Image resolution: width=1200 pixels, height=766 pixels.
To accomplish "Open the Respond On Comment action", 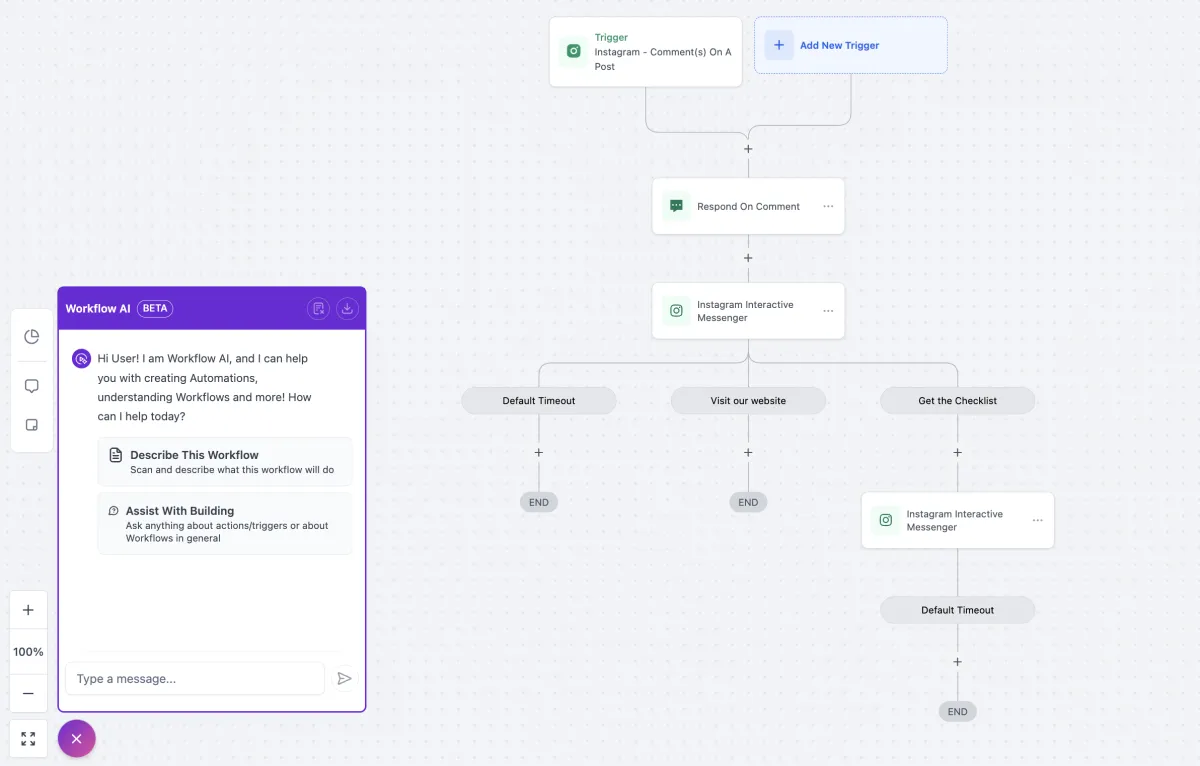I will point(748,206).
